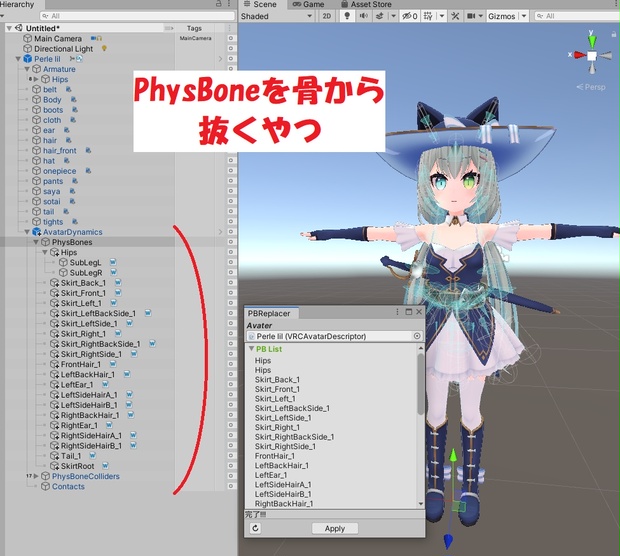Click the Apply button in PBReplacer
Screen dimensions: 620x556
tap(335, 528)
